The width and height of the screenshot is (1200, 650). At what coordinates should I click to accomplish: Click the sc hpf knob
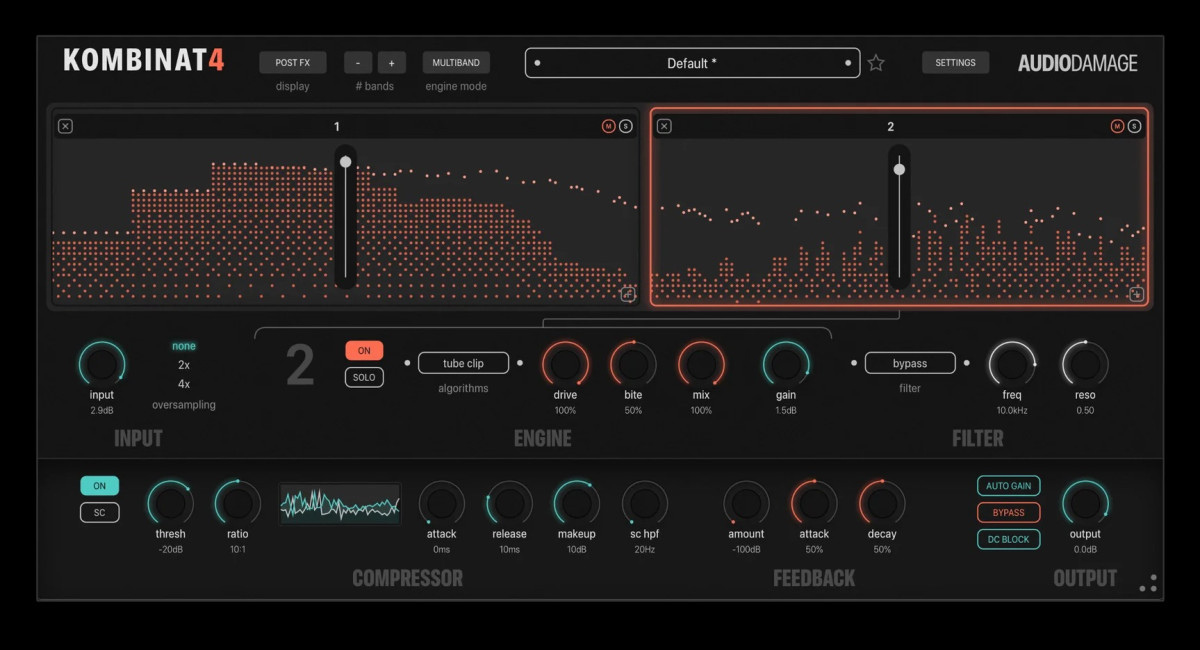tap(645, 503)
